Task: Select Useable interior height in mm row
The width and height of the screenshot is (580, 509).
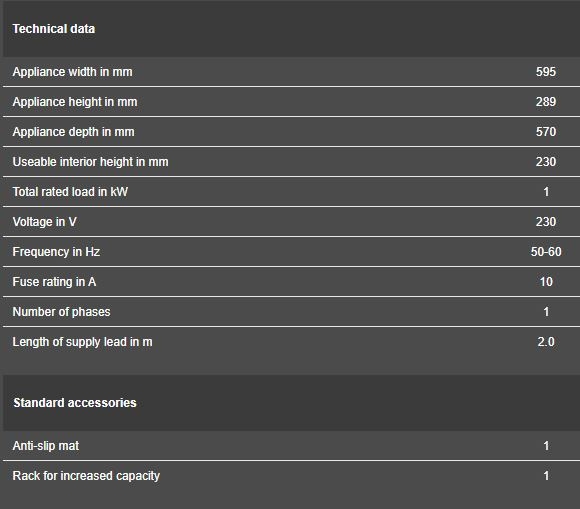Action: tap(291, 162)
